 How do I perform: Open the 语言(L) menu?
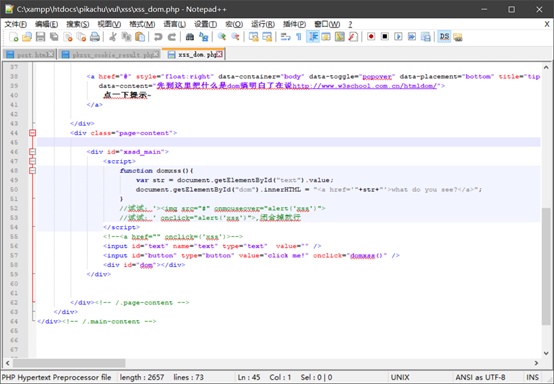[x=174, y=24]
